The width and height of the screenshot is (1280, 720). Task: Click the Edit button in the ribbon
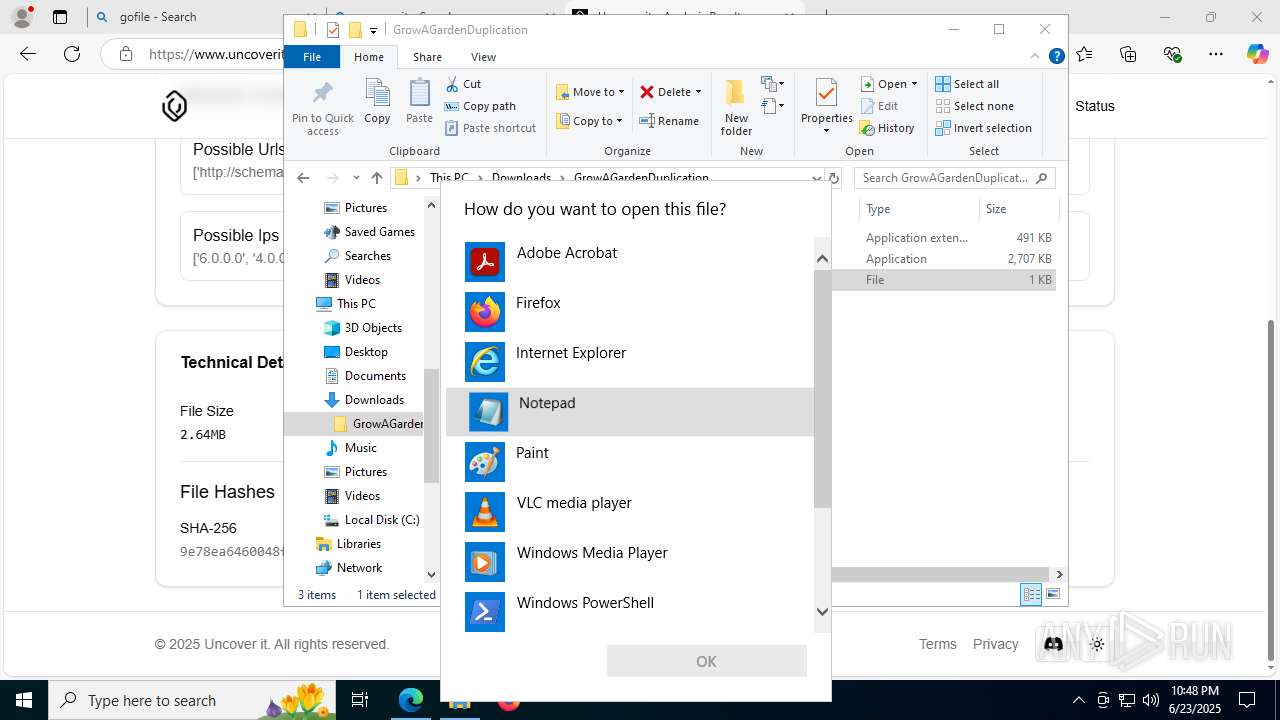coord(879,106)
